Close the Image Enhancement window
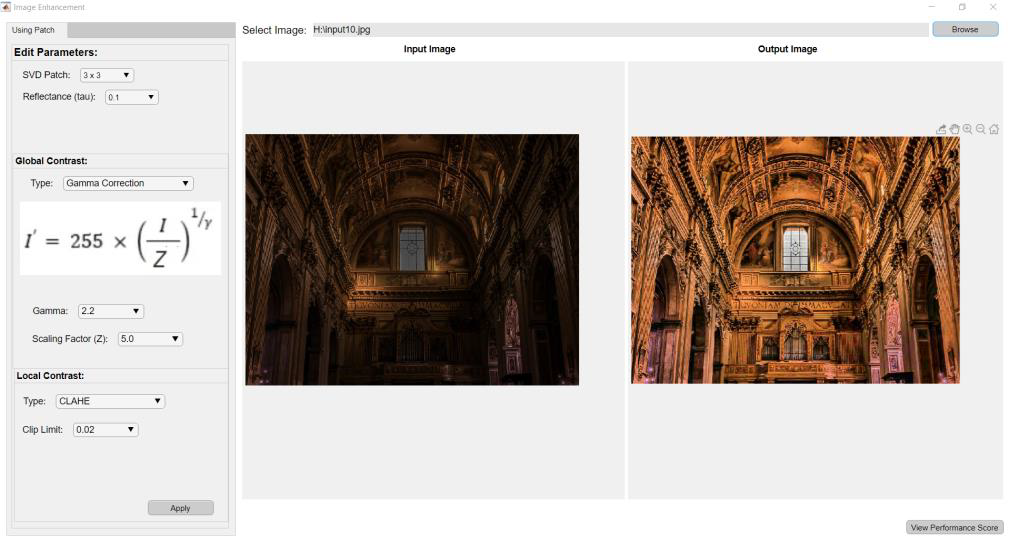The image size is (1009, 540). coord(992,7)
